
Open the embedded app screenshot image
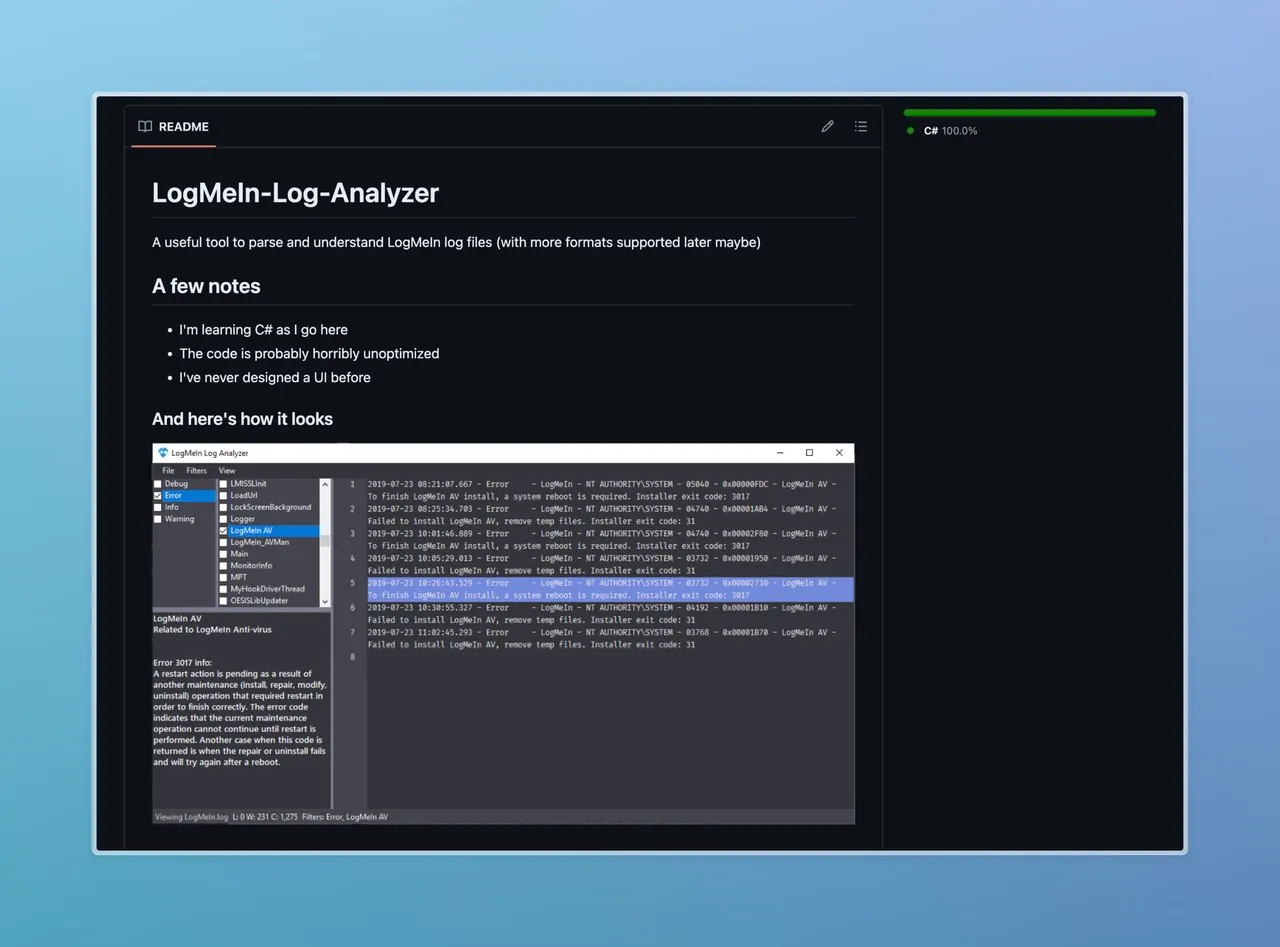503,633
